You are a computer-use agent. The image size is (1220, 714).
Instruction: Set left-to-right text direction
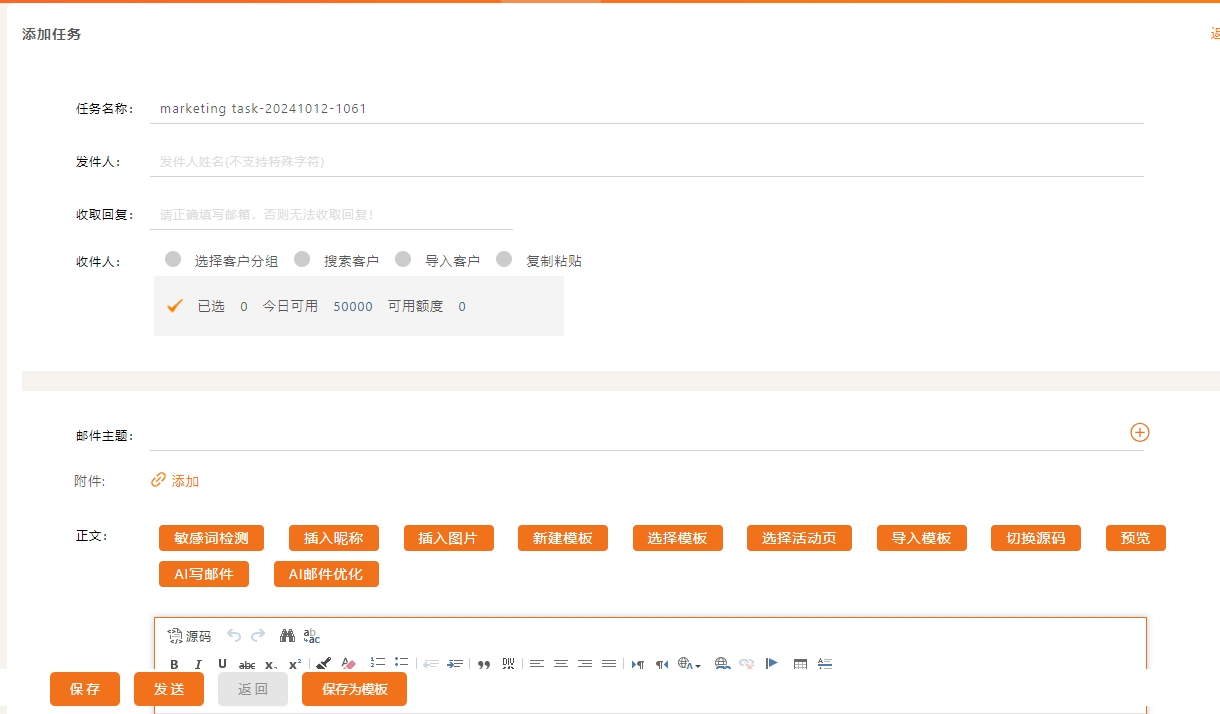pos(638,664)
